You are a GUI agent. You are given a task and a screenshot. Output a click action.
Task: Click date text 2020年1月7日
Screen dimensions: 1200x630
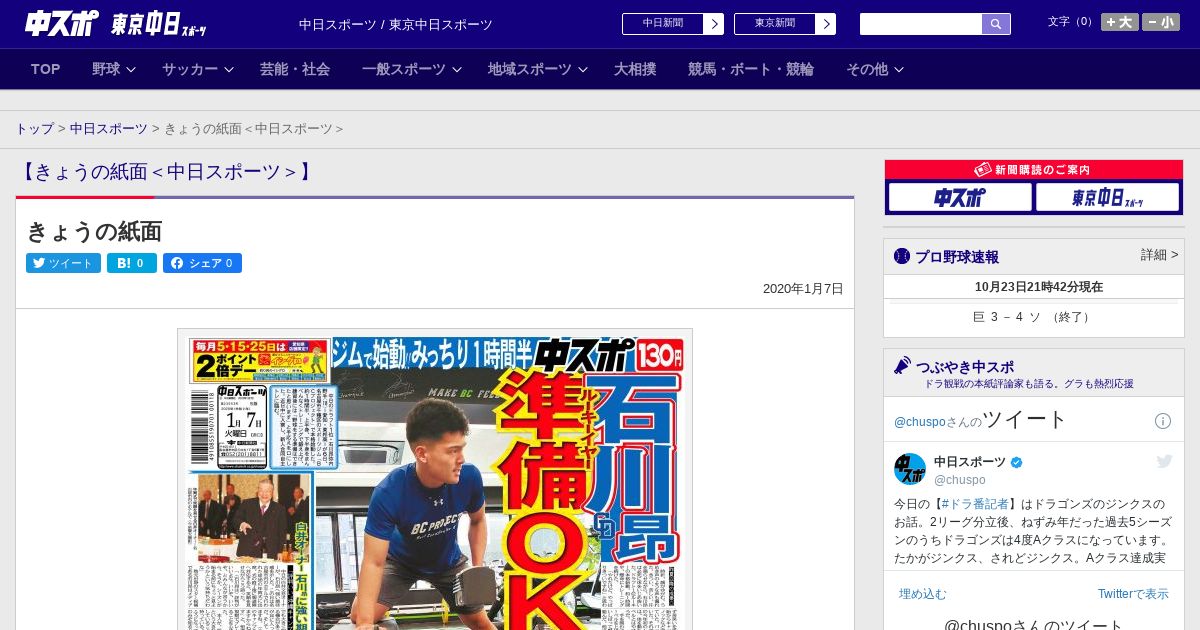coord(803,289)
